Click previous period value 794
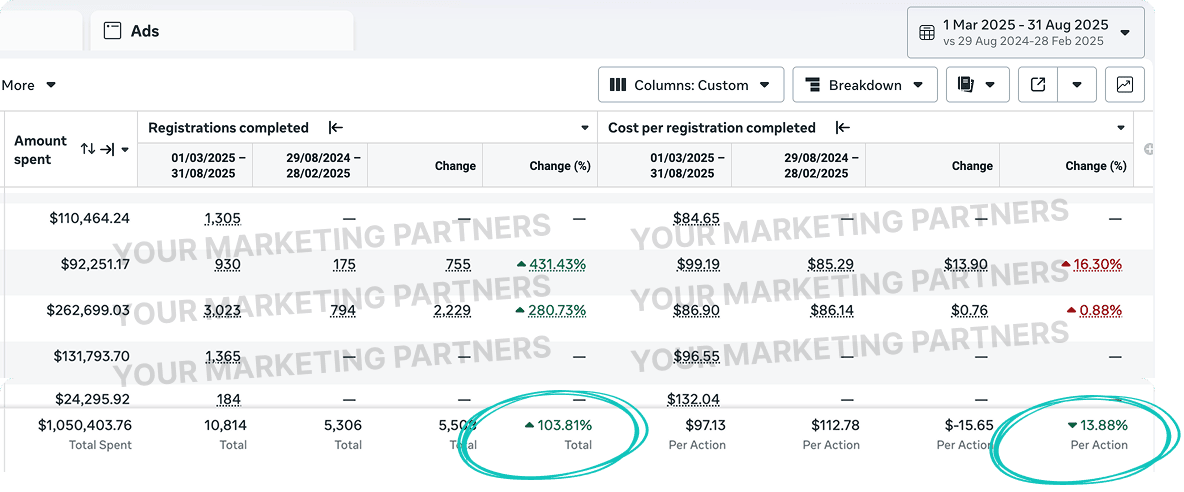Screen dimensions: 1184x492 343,311
